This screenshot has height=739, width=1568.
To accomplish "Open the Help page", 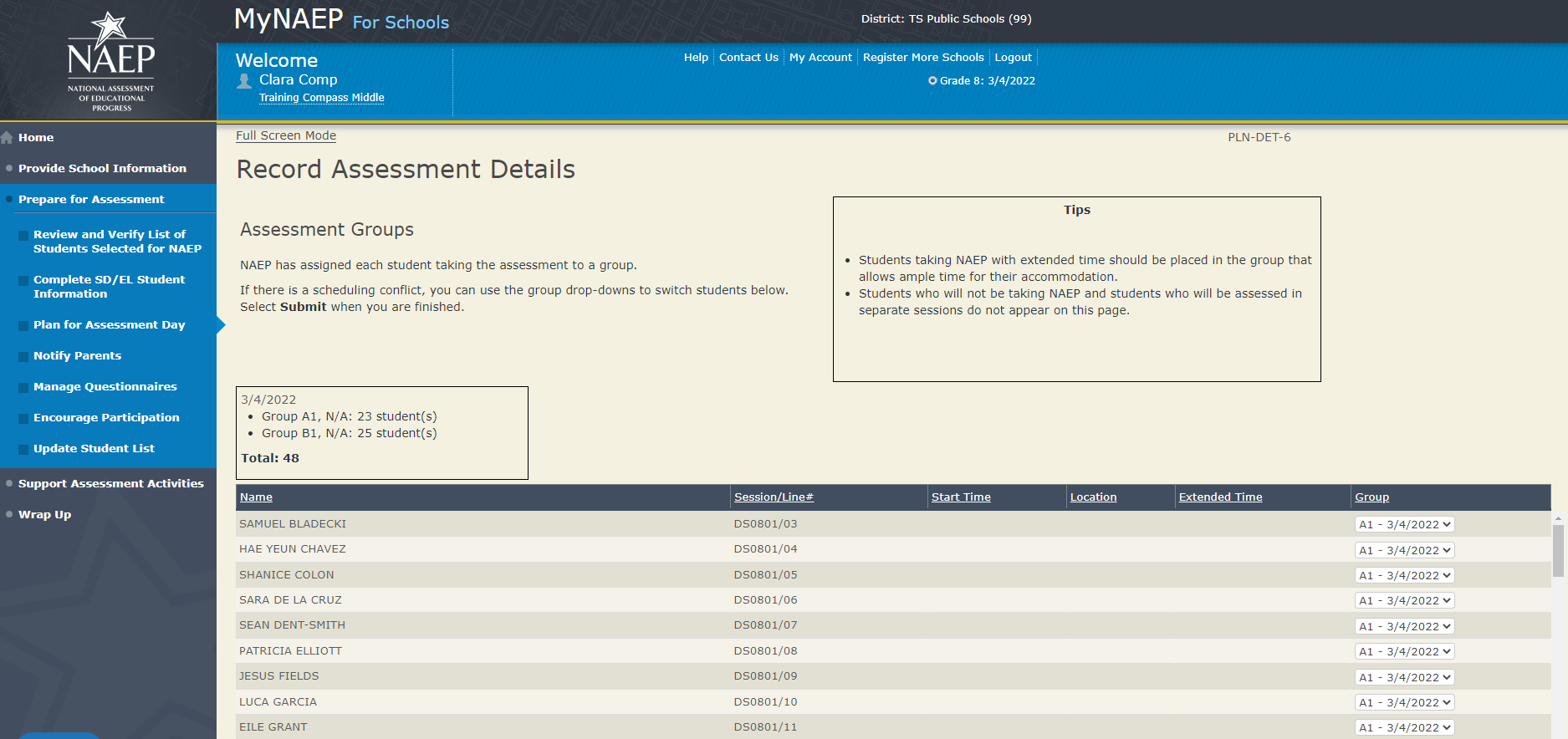I will click(x=696, y=58).
